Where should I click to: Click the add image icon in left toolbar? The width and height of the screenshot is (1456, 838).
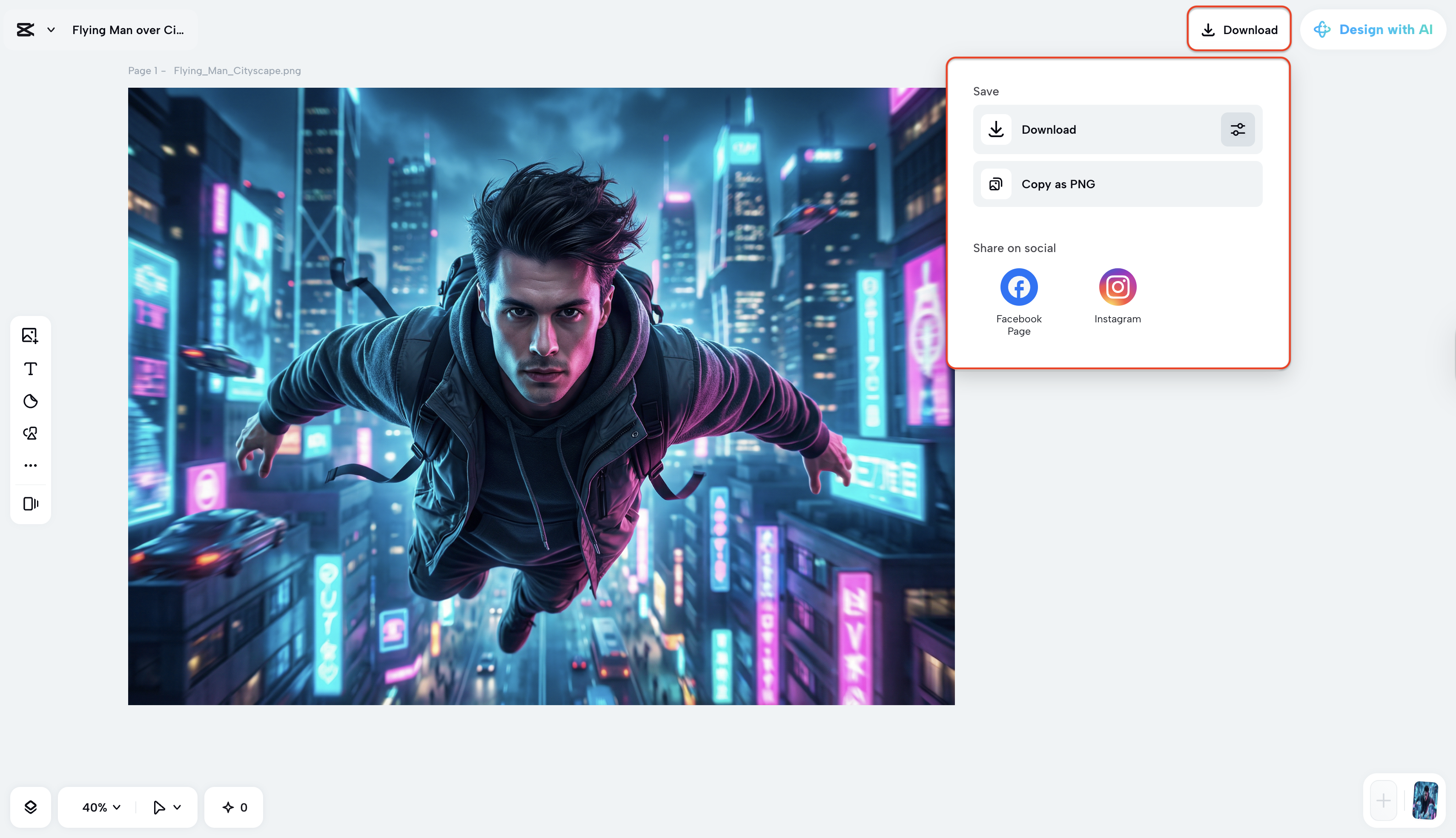pyautogui.click(x=30, y=336)
